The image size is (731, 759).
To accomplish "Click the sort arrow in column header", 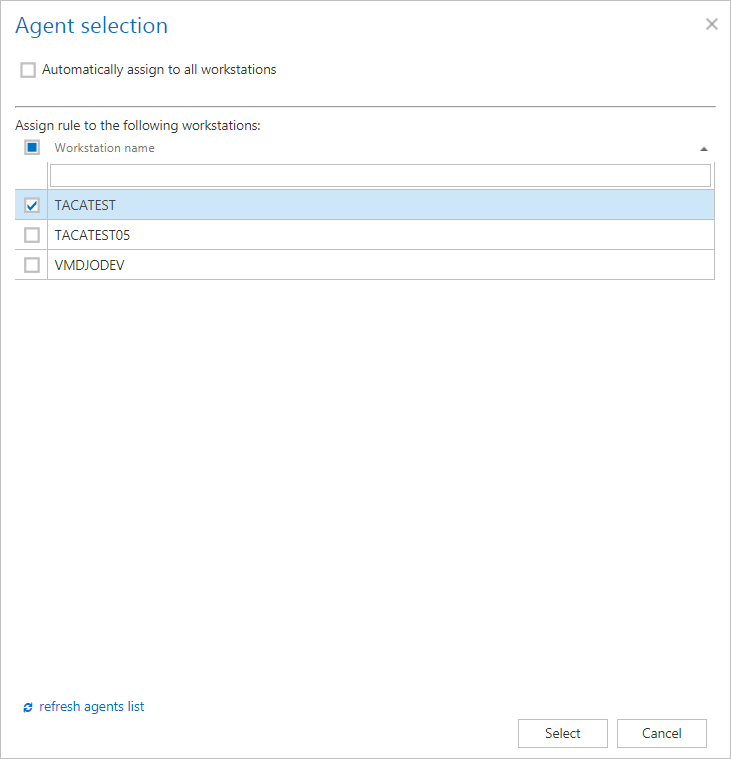I will tap(704, 149).
